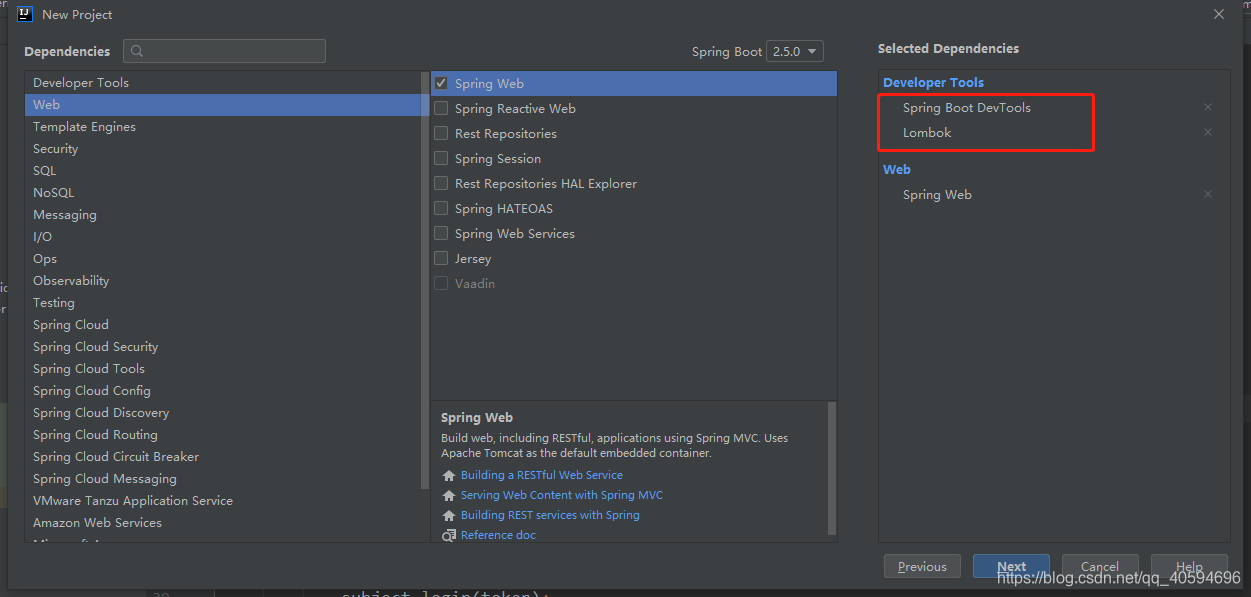This screenshot has width=1251, height=597.
Task: Click the home icon beside Building REST services
Action: pos(449,515)
